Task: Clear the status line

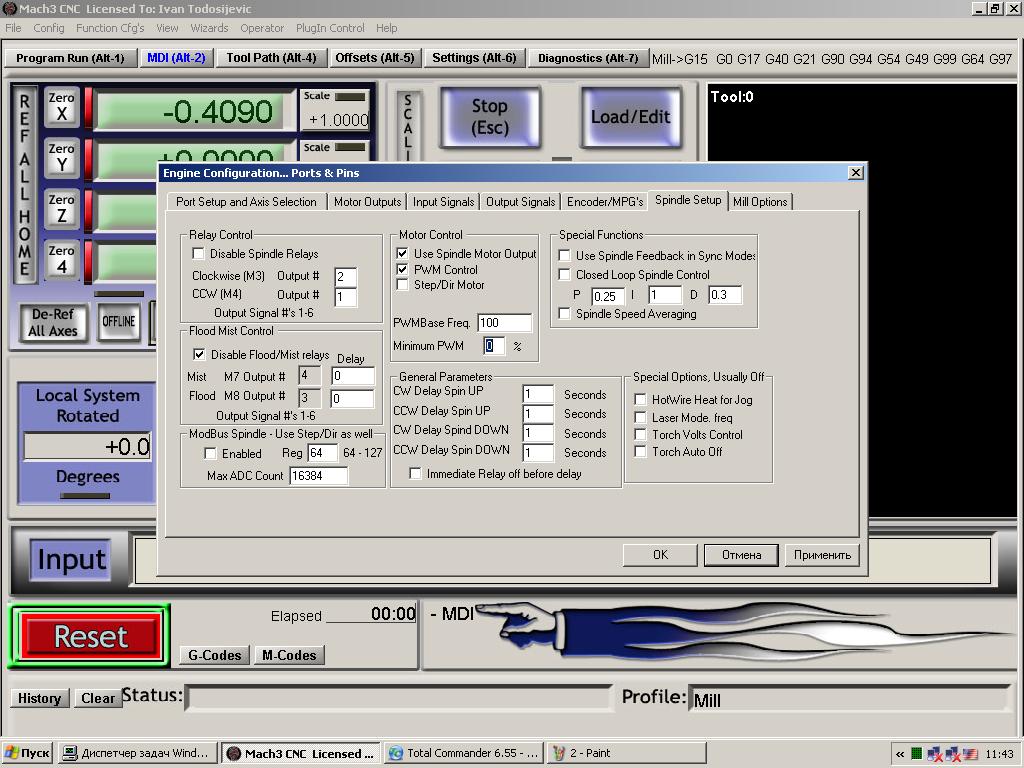Action: click(x=97, y=698)
